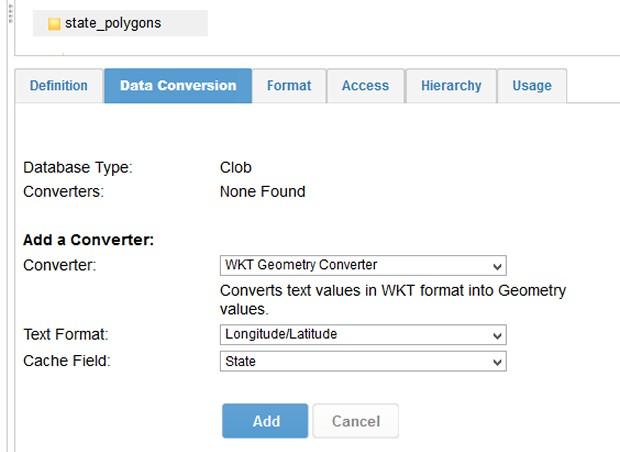Click the Cache Field label
The height and width of the screenshot is (452, 620).
[x=67, y=361]
